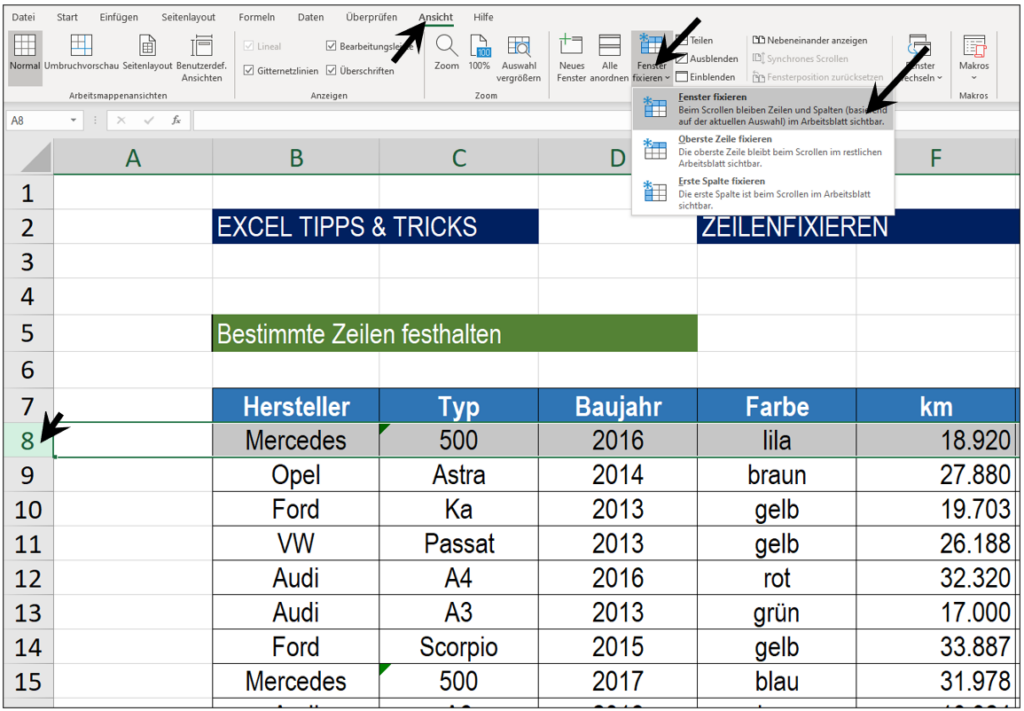
Task: Click the Bestimmte Zeilen festhalten cell
Action: pos(455,334)
